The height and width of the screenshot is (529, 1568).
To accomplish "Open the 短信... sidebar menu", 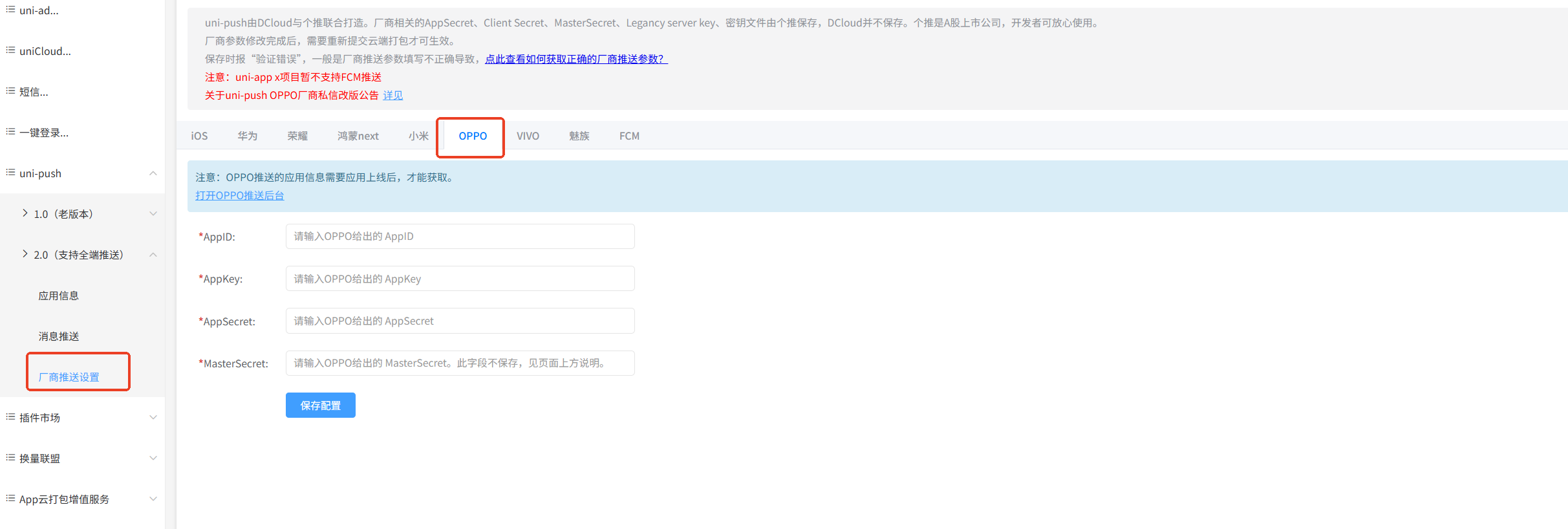I will pos(34,92).
